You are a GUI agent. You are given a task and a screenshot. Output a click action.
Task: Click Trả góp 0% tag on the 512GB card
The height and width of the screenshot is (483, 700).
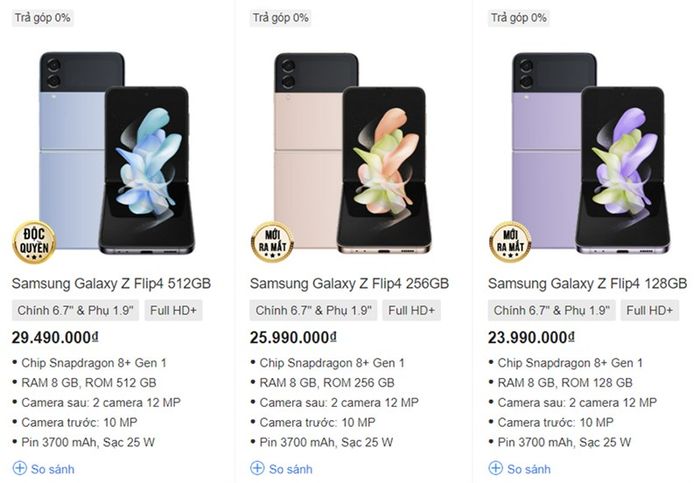(42, 18)
